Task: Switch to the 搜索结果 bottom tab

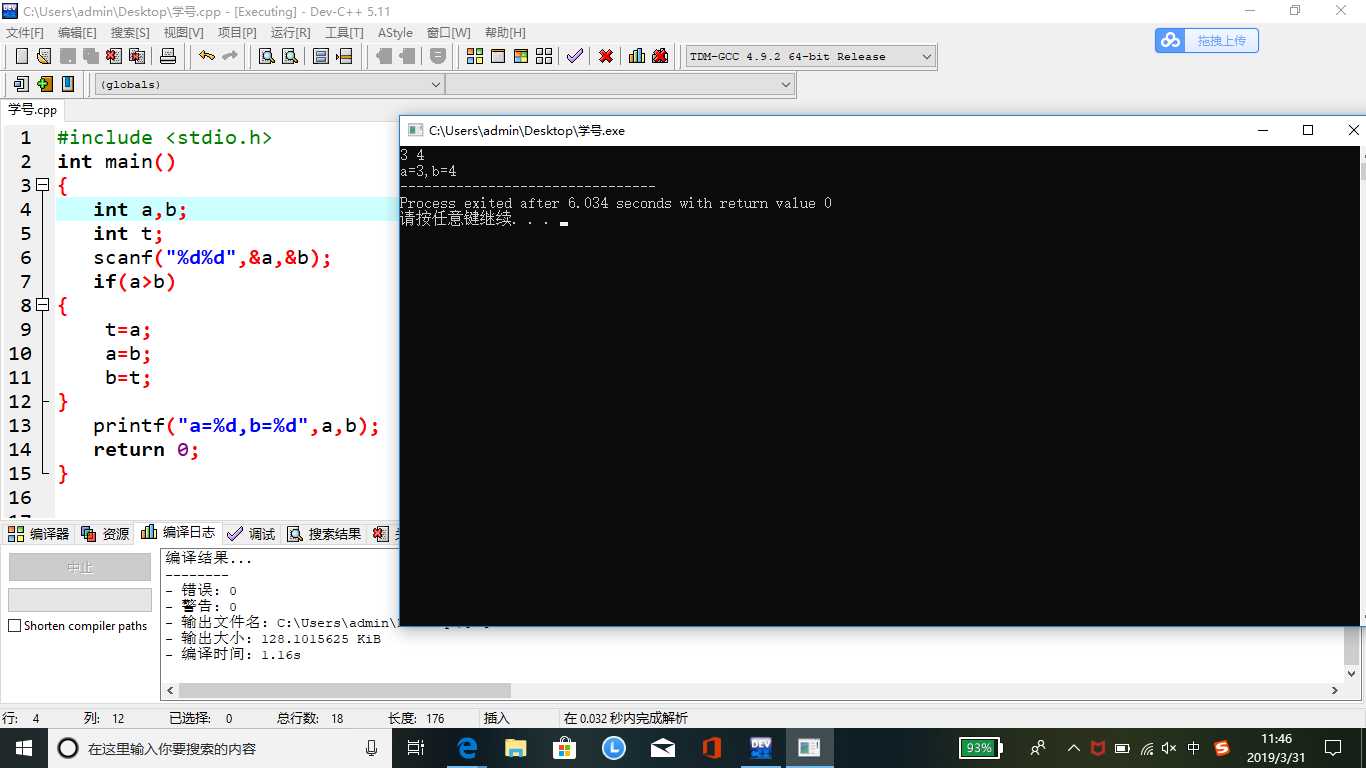Action: click(324, 534)
